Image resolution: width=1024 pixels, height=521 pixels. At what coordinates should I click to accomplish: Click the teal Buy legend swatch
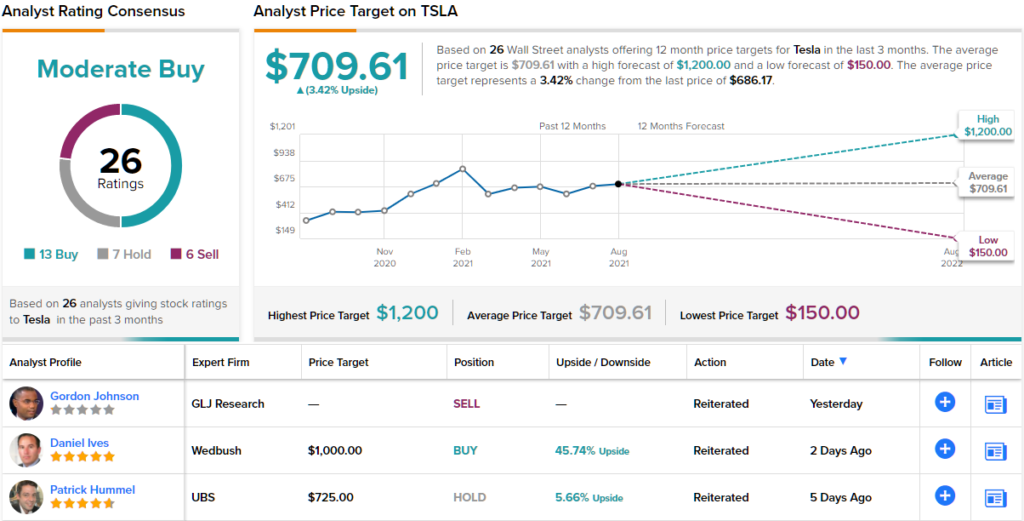pyautogui.click(x=30, y=255)
